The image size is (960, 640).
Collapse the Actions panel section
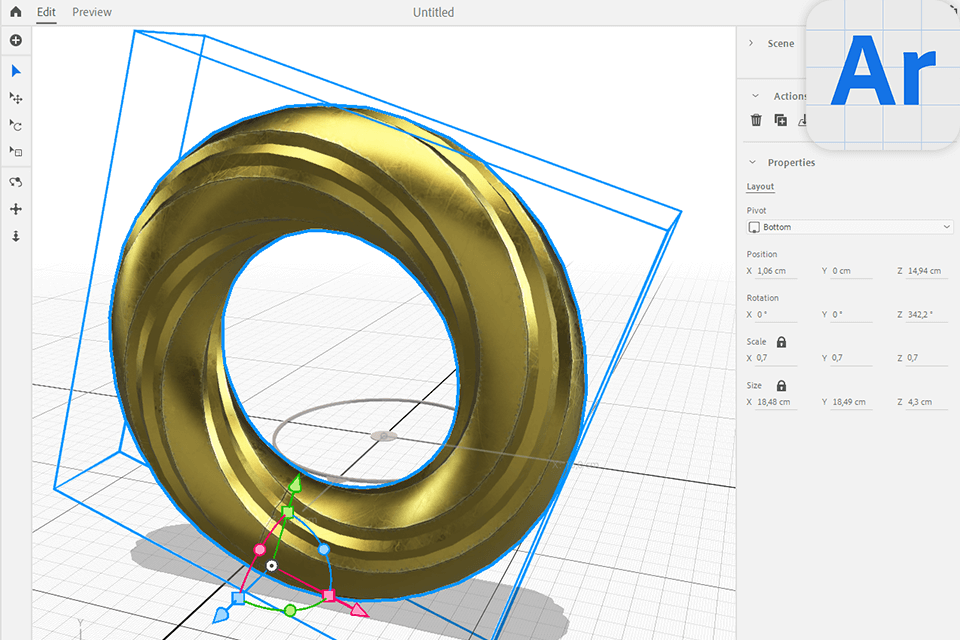pyautogui.click(x=755, y=96)
